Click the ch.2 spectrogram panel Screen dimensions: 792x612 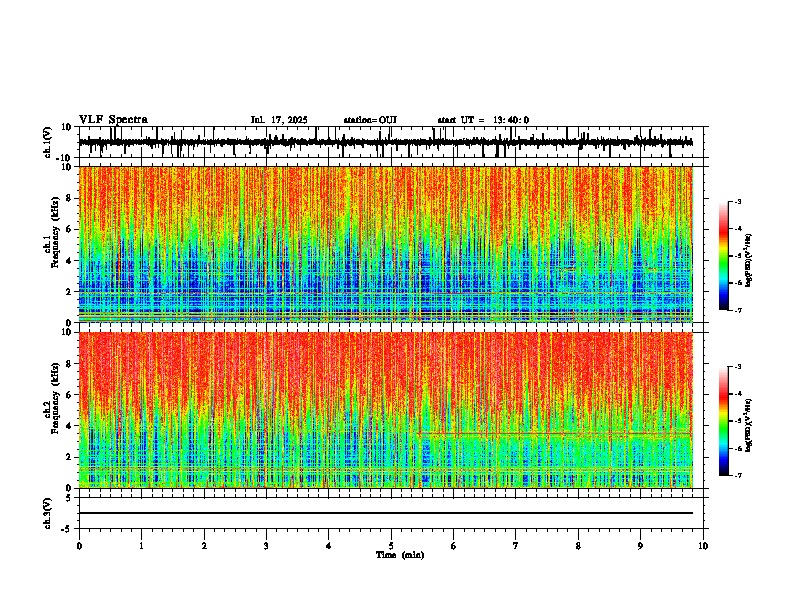pos(385,410)
